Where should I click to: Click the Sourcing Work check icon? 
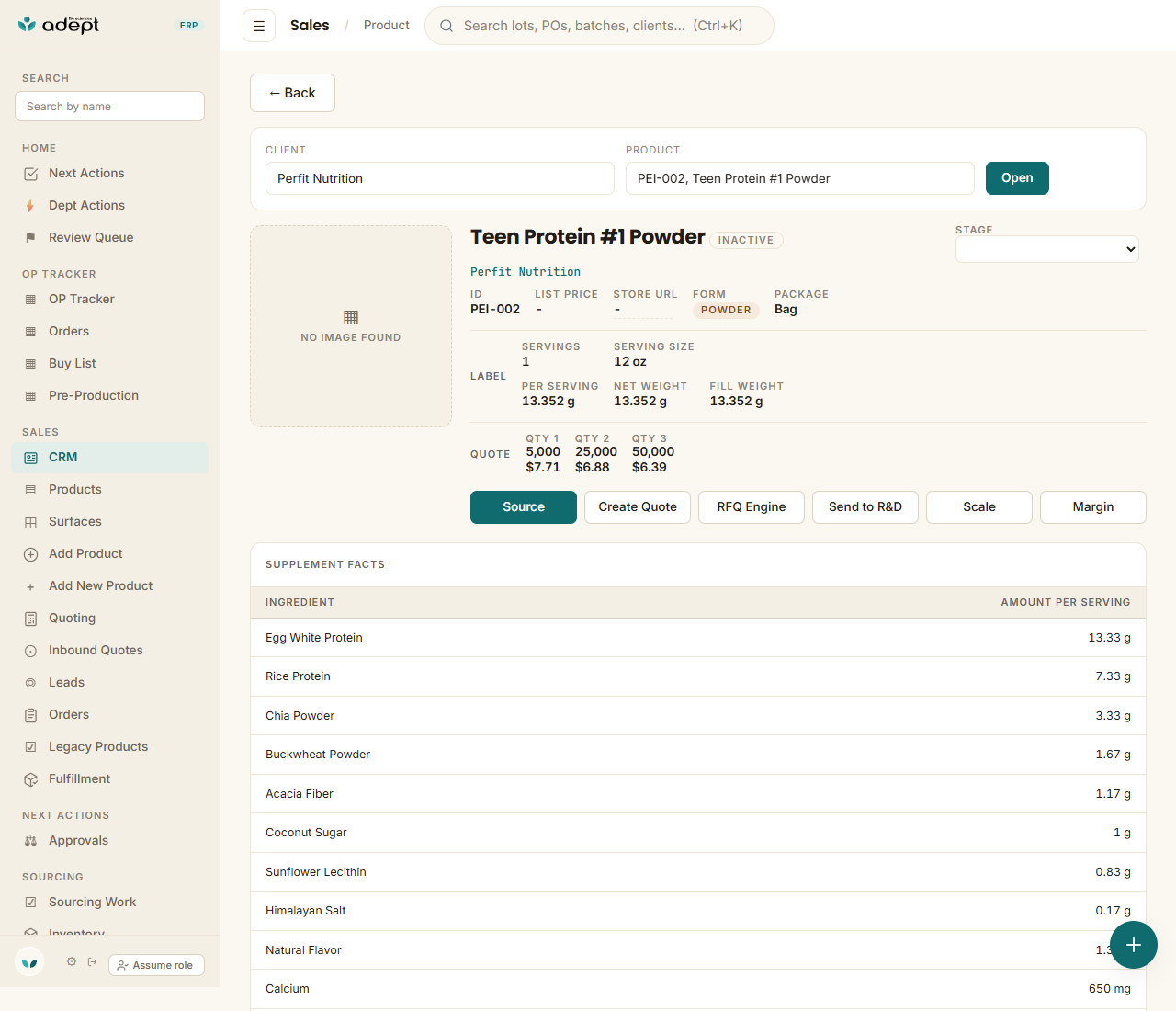point(31,903)
